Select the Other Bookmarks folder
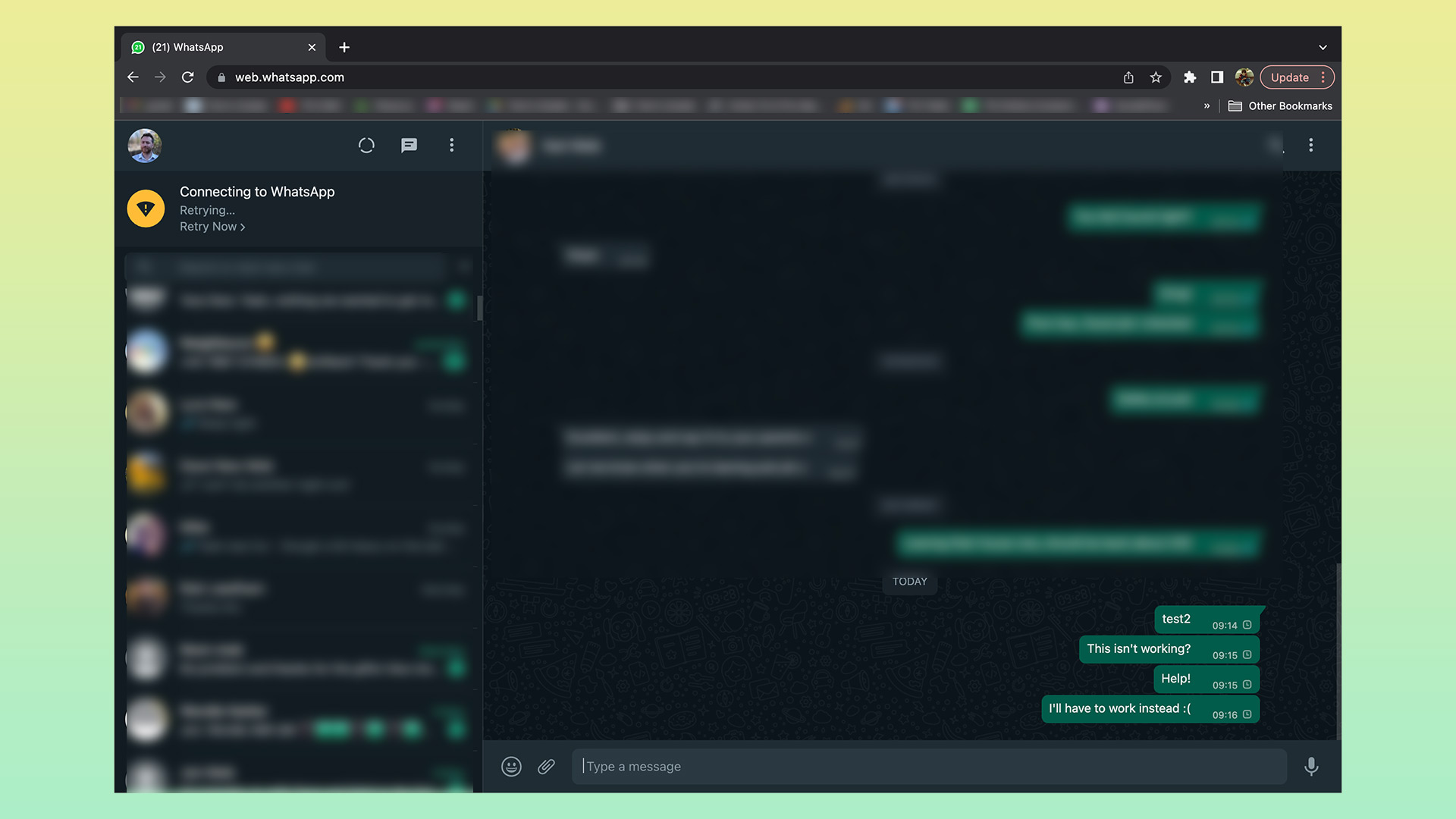1456x819 pixels. point(1282,106)
